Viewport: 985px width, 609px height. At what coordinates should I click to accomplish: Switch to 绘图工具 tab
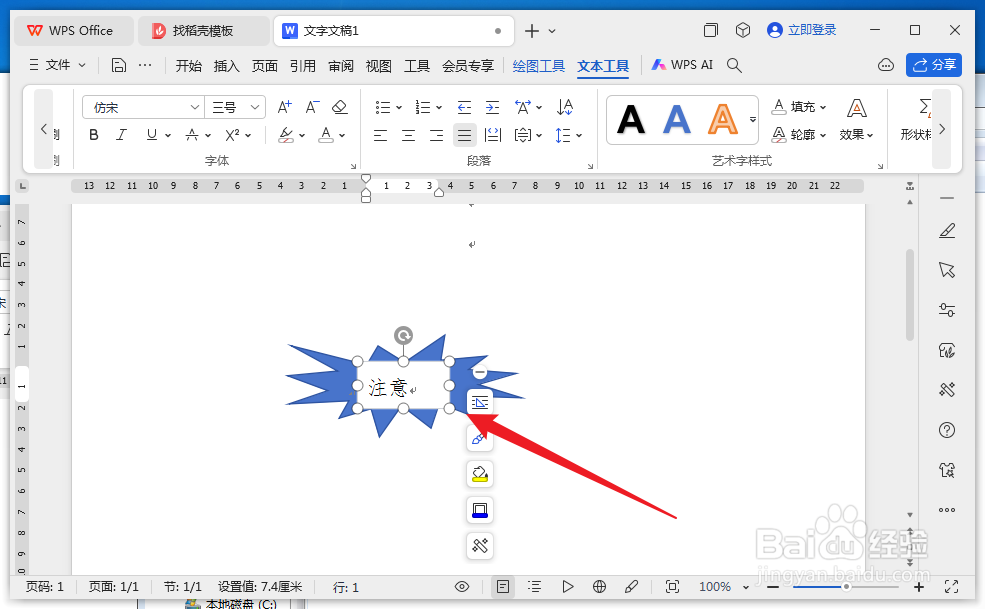[x=538, y=65]
